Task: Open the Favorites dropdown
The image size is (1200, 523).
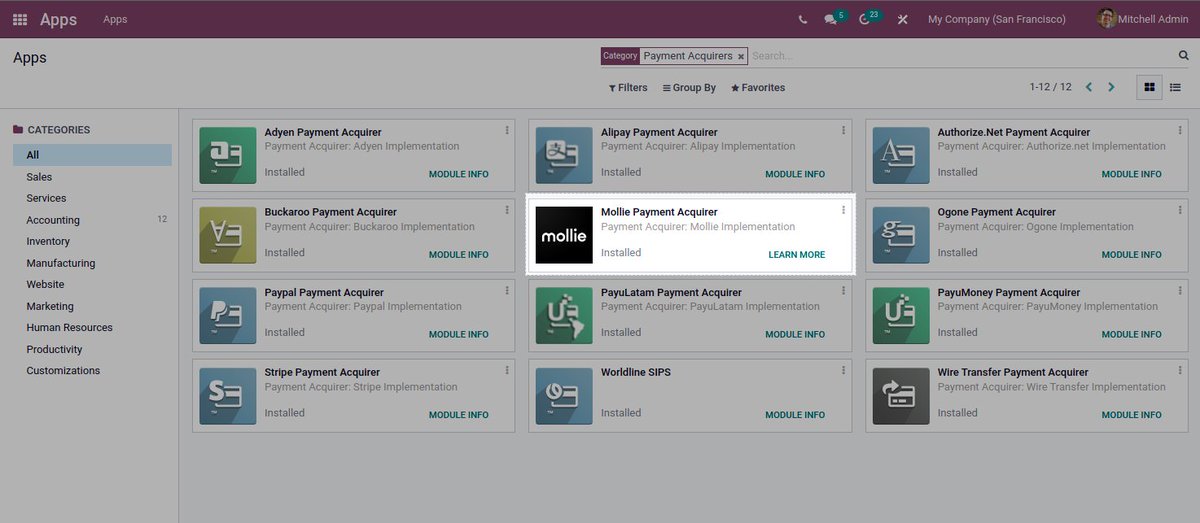Action: point(758,88)
